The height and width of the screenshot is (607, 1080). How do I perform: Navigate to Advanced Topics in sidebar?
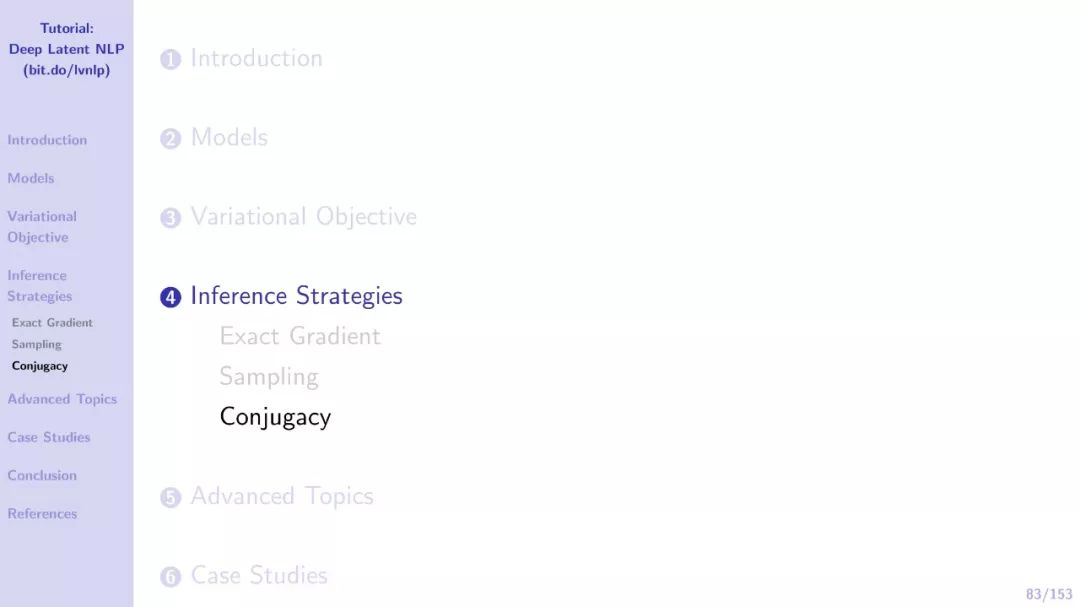click(62, 399)
